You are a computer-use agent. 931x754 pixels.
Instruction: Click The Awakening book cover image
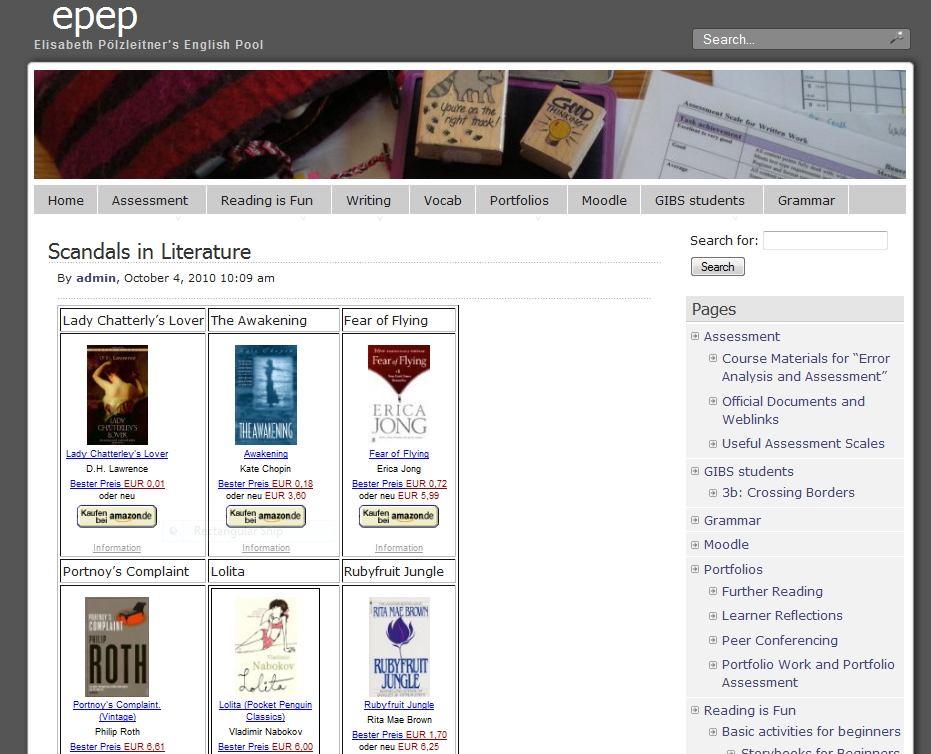click(x=266, y=395)
